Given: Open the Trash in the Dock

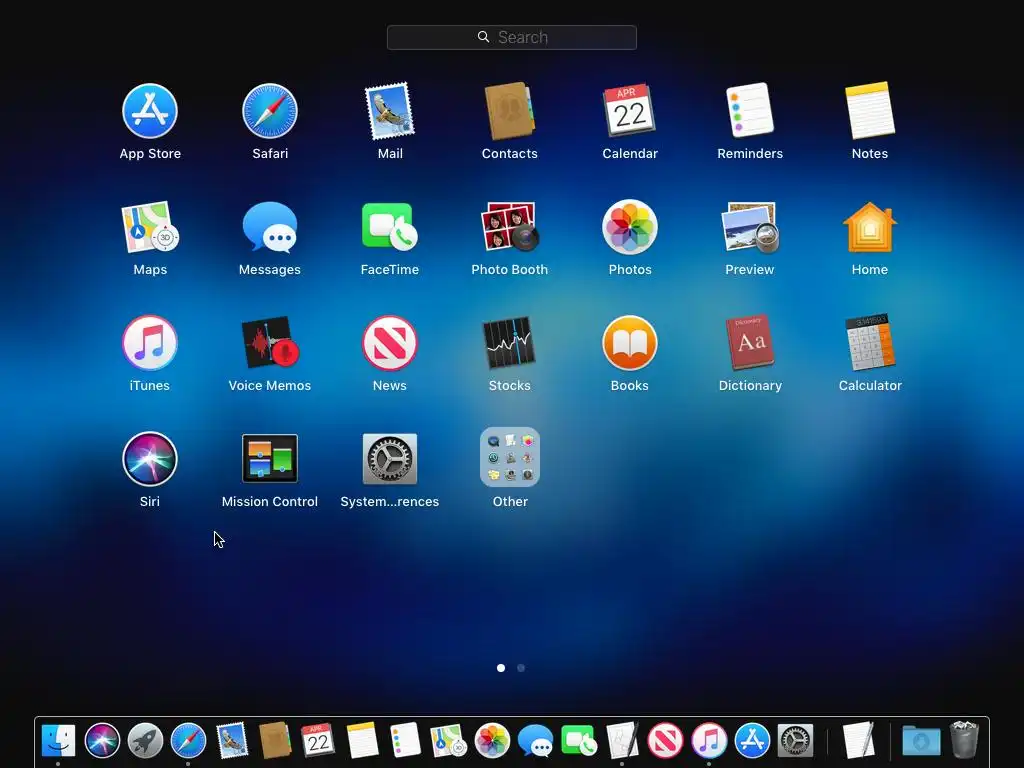Looking at the screenshot, I should 965,741.
